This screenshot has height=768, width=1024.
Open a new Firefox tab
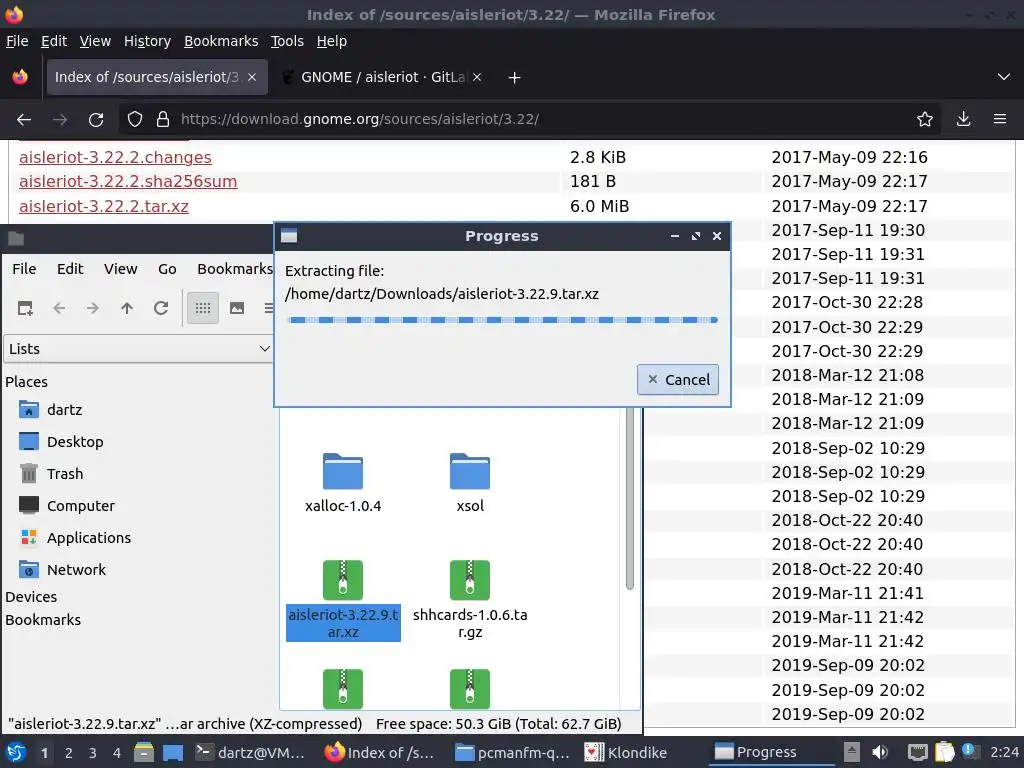(x=515, y=78)
